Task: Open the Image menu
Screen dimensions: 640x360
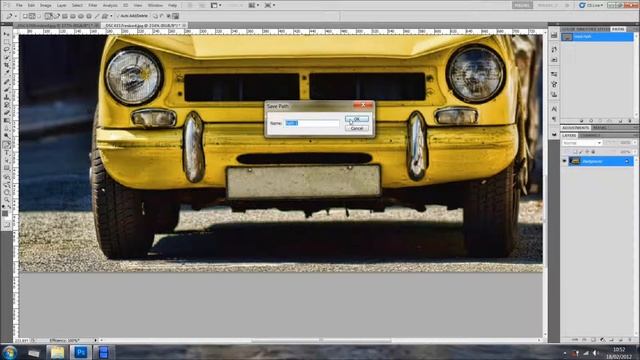Action: (x=46, y=5)
